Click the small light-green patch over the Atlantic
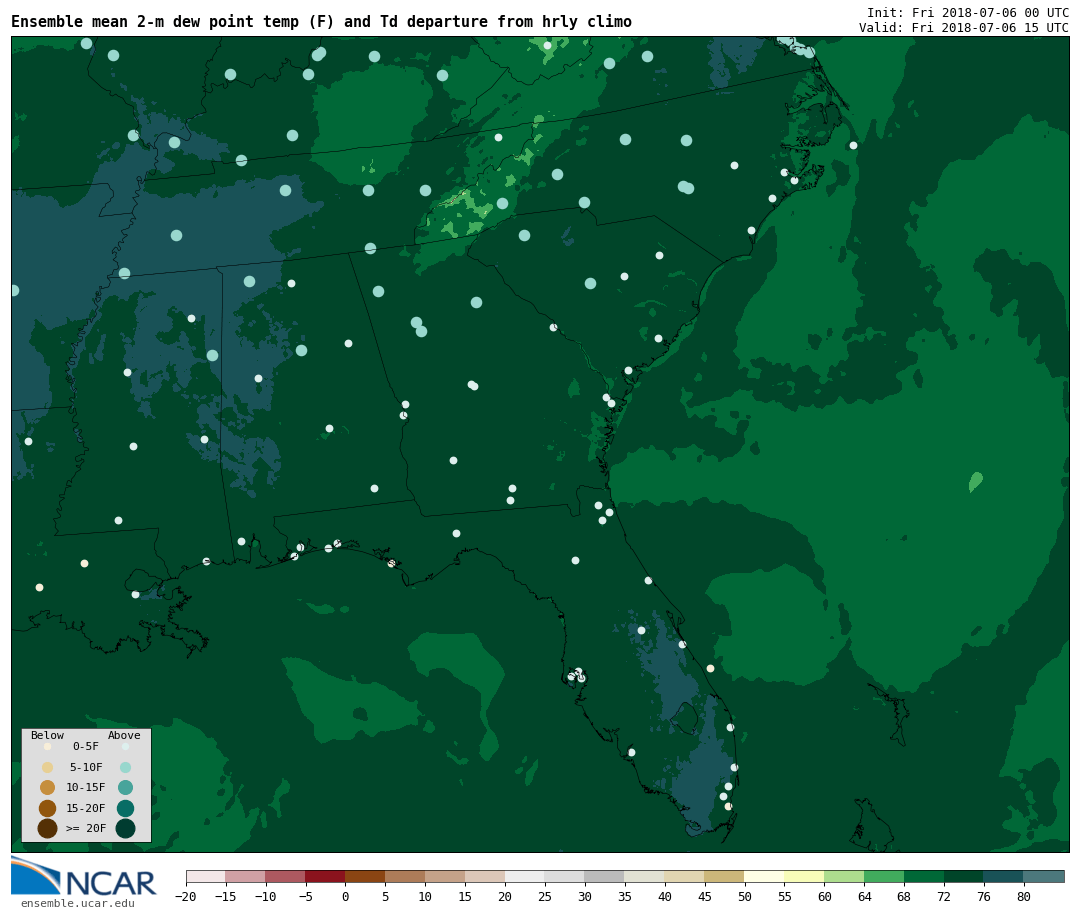 pos(975,481)
